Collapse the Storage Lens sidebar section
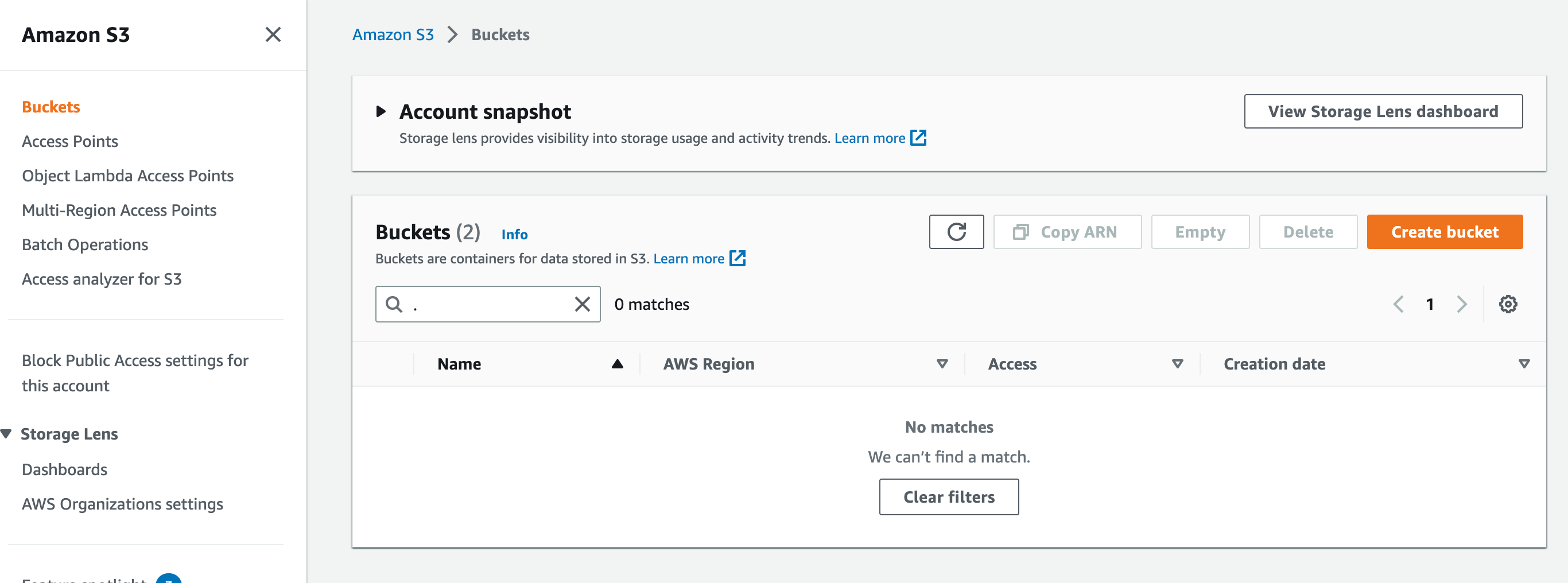Image resolution: width=1568 pixels, height=583 pixels. 7,434
